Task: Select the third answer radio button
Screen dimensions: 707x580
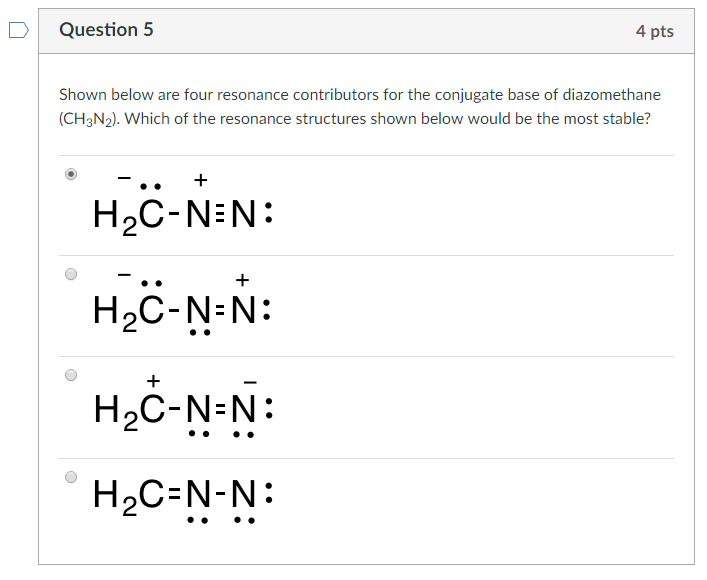Action: pos(71,375)
